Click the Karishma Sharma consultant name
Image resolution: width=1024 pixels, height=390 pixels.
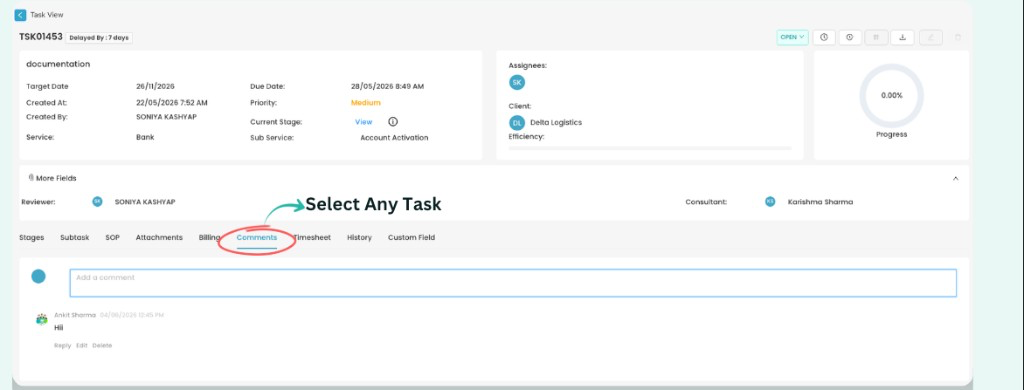click(x=820, y=202)
